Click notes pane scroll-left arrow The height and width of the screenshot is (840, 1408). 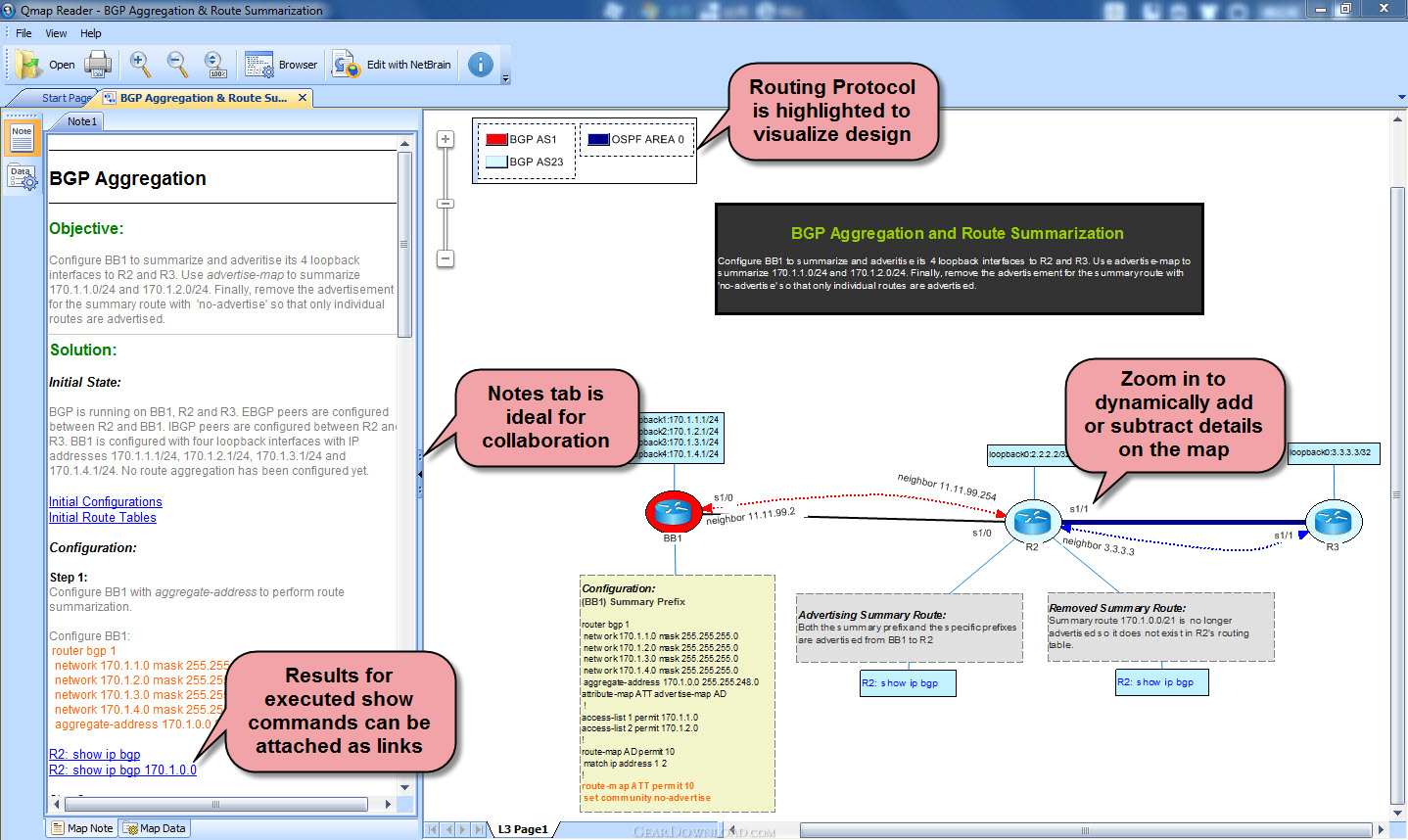point(56,804)
